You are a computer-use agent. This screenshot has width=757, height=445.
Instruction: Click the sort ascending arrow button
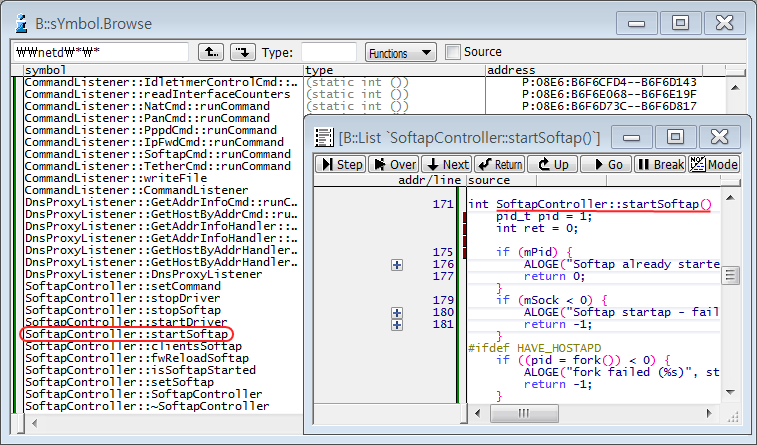[211, 52]
